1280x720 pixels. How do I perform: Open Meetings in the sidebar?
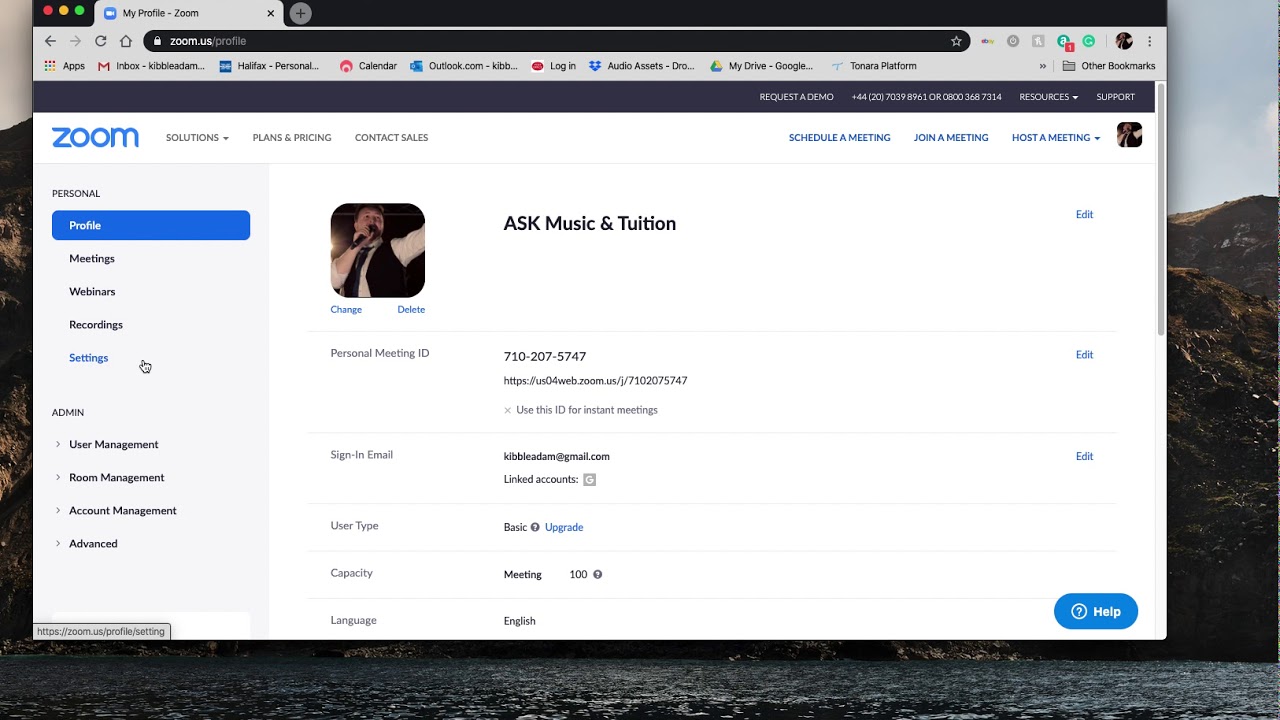pos(92,259)
